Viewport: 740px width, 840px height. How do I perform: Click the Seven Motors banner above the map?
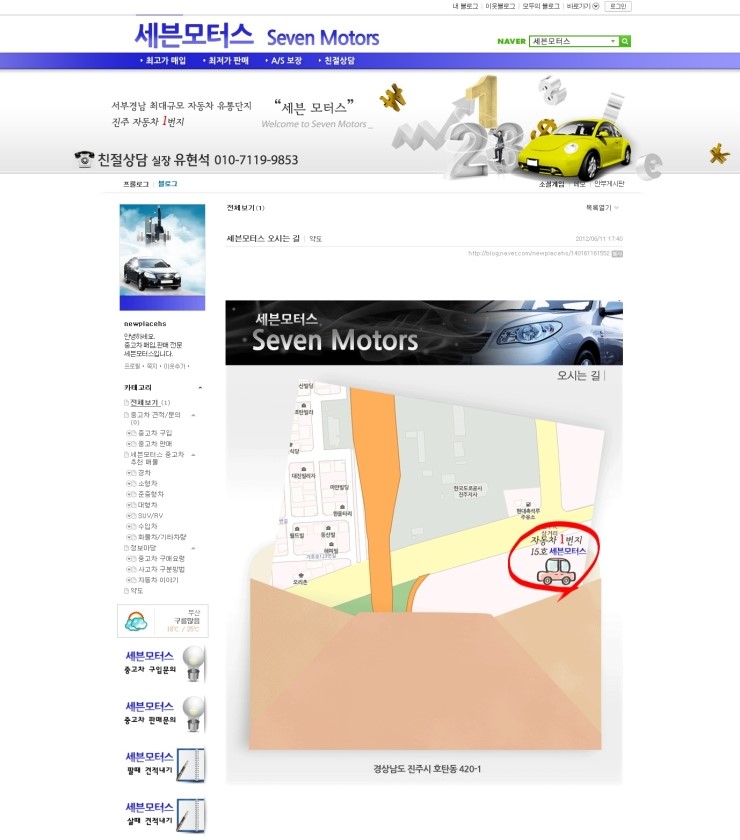coord(424,333)
